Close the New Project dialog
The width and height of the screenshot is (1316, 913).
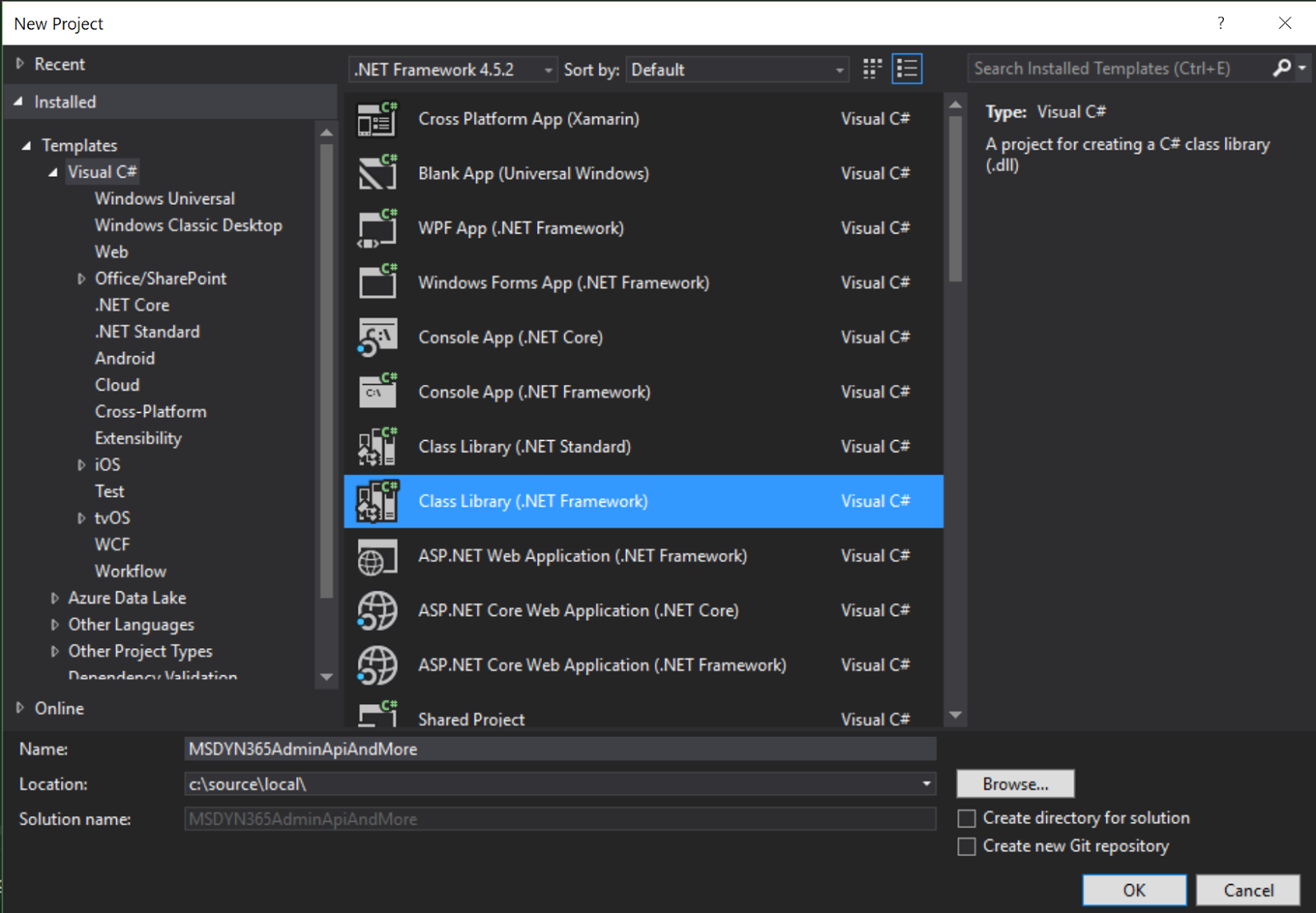point(1285,23)
